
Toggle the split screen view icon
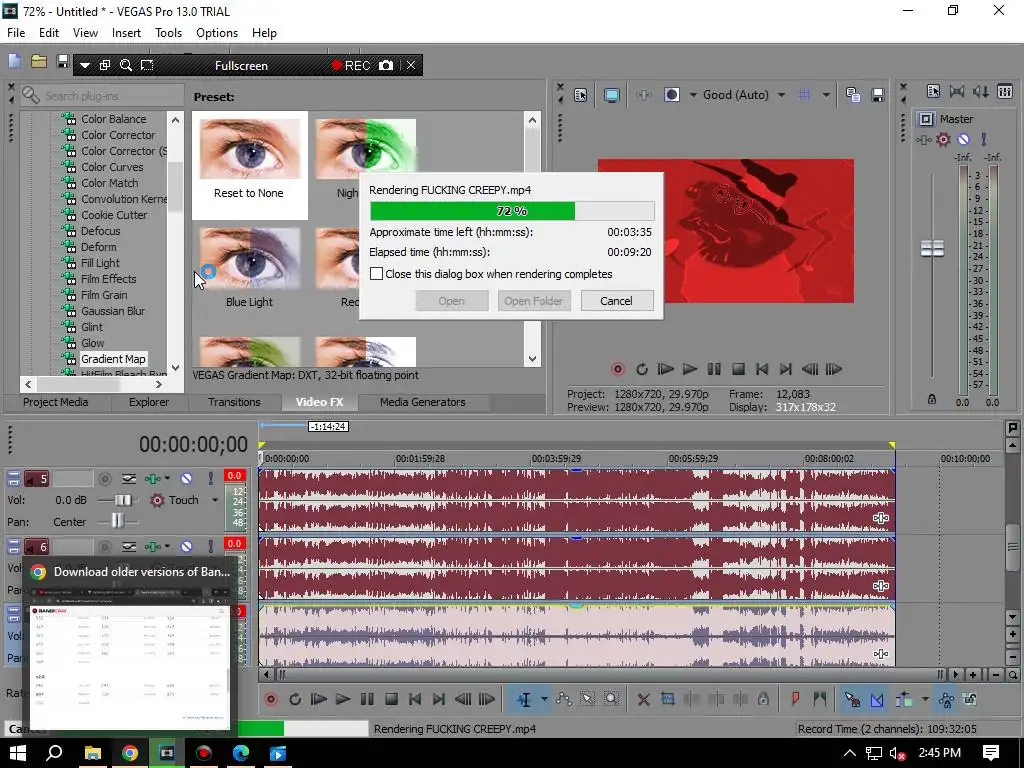(x=672, y=95)
